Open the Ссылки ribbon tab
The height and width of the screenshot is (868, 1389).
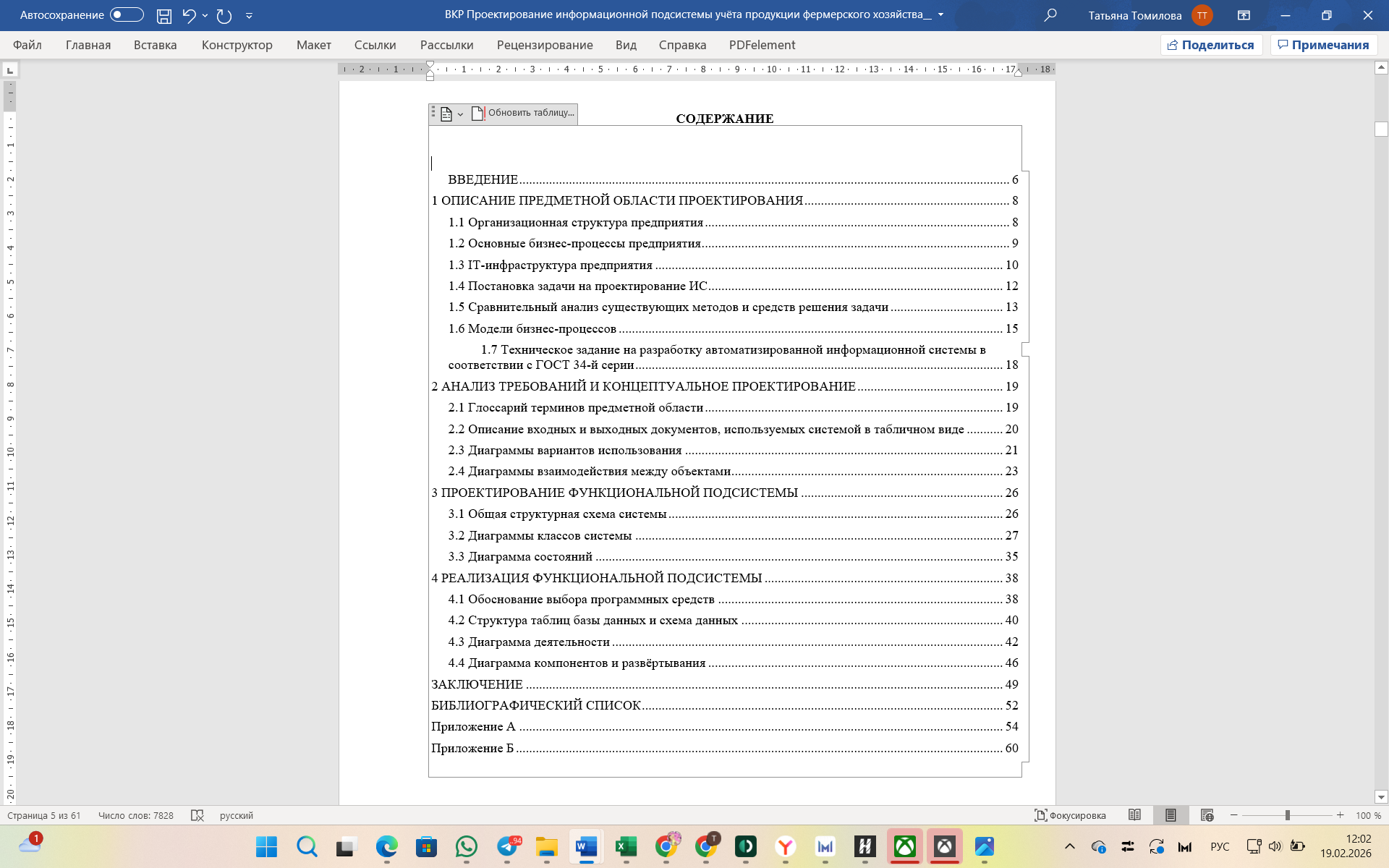point(375,45)
